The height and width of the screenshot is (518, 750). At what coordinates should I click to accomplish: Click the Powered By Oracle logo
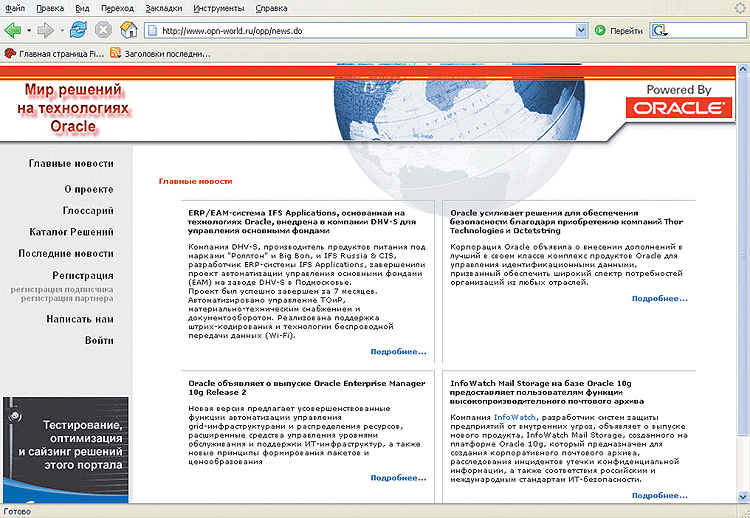(679, 101)
